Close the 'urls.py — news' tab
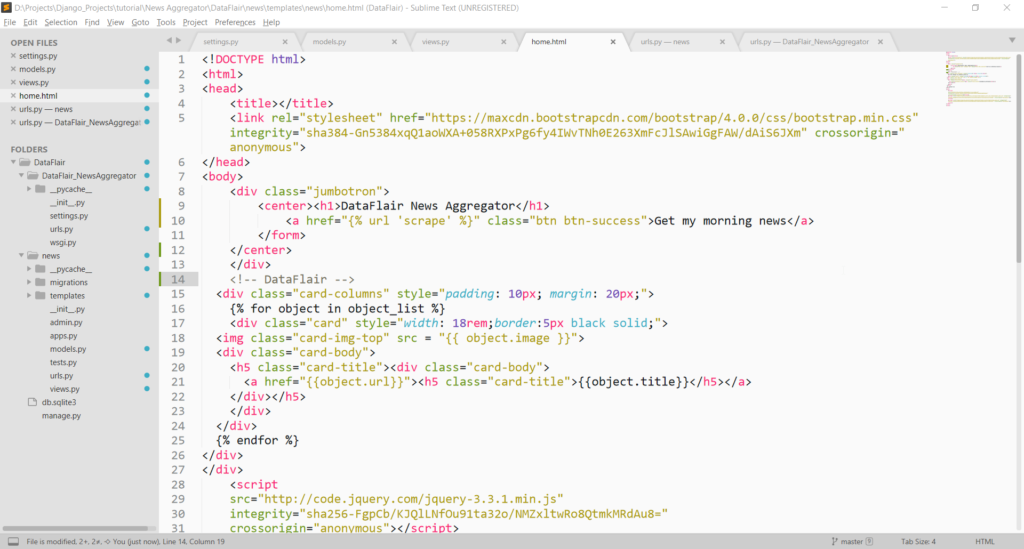 (x=722, y=42)
